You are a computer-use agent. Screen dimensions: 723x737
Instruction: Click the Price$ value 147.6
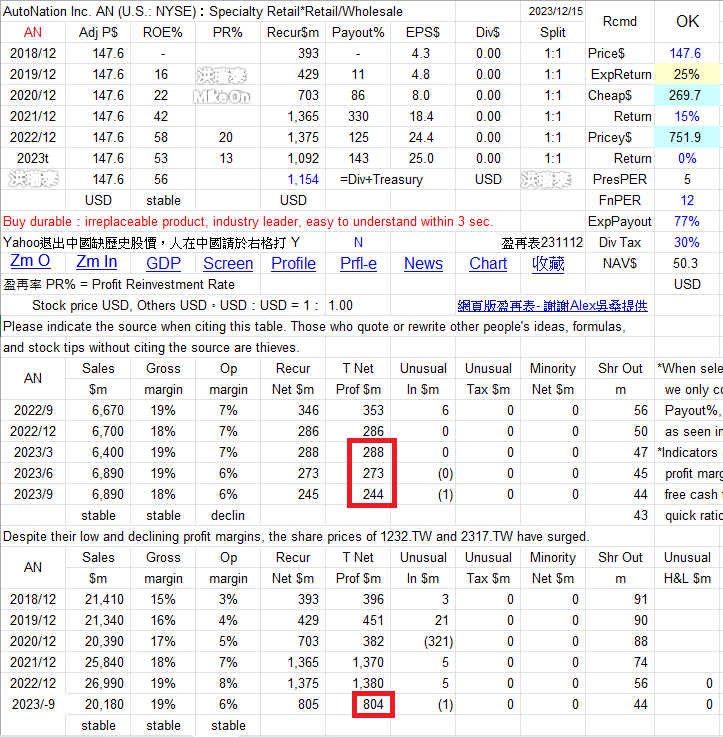pos(685,53)
